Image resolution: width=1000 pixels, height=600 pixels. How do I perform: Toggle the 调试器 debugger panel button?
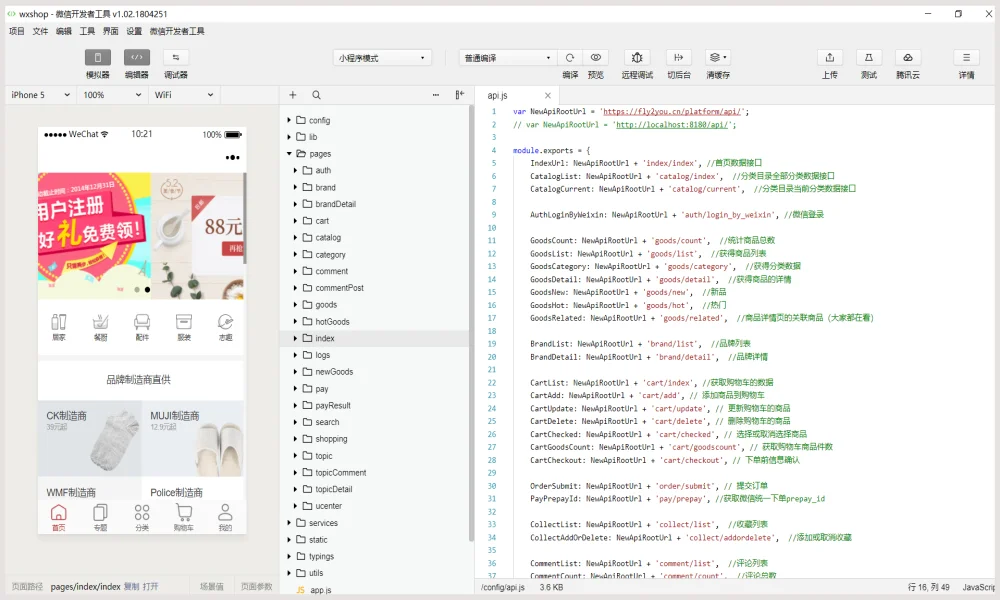176,58
